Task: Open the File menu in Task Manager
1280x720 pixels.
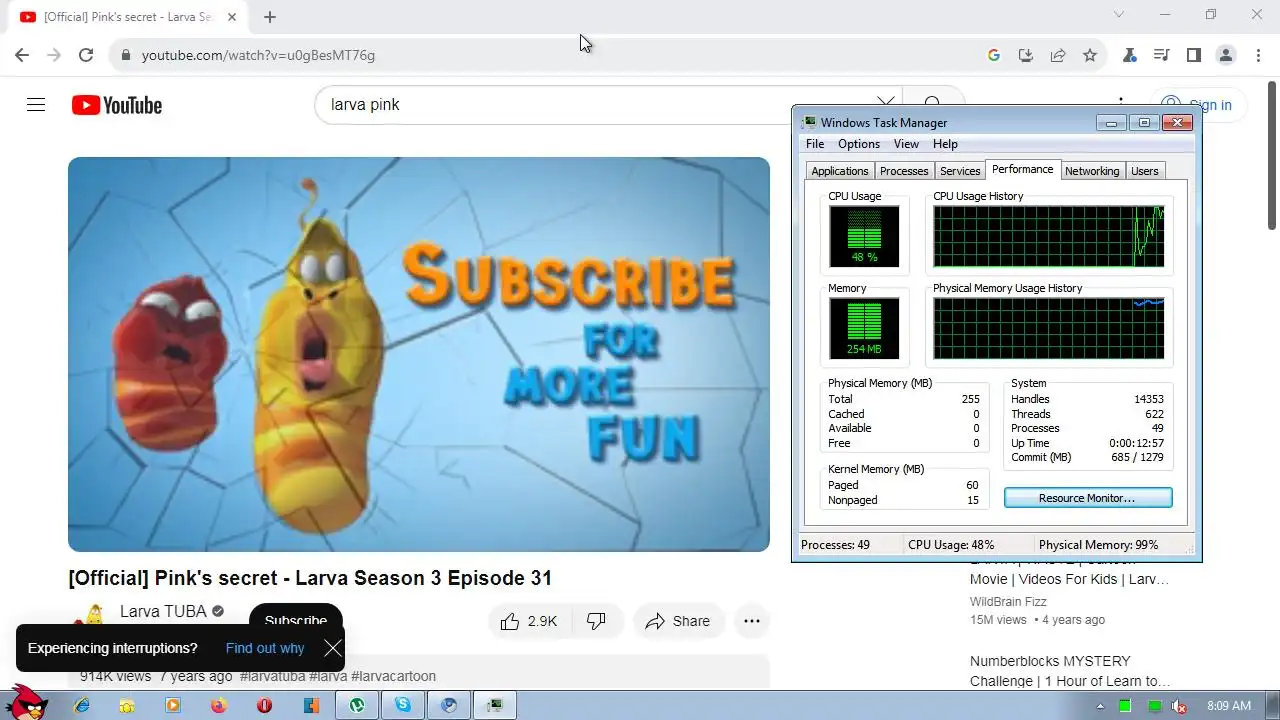Action: [x=815, y=144]
